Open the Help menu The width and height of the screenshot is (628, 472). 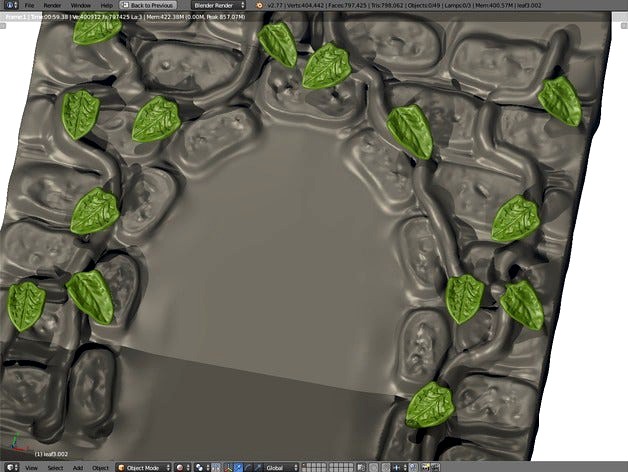pyautogui.click(x=106, y=5)
